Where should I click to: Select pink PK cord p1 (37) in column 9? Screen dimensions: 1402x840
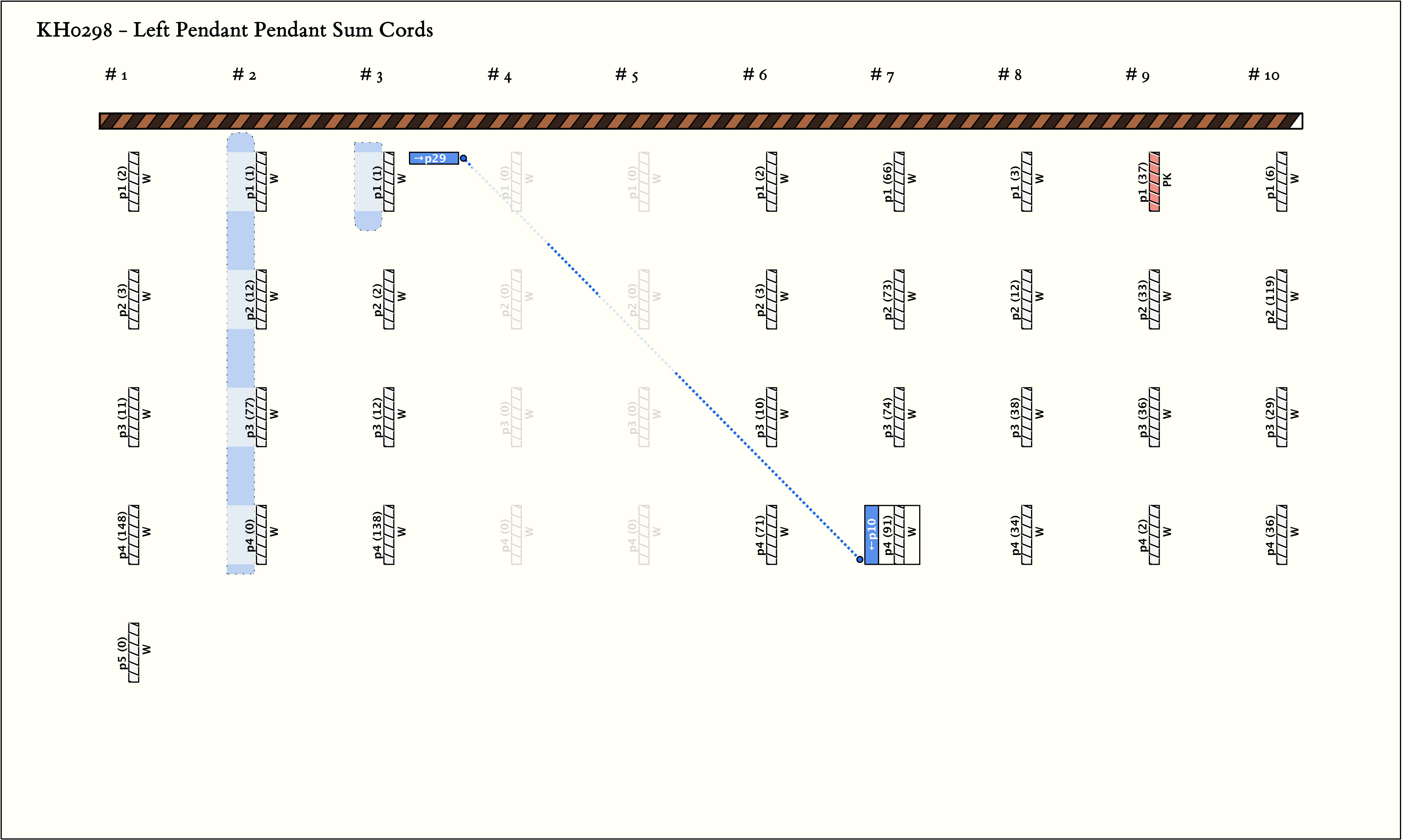[1154, 182]
